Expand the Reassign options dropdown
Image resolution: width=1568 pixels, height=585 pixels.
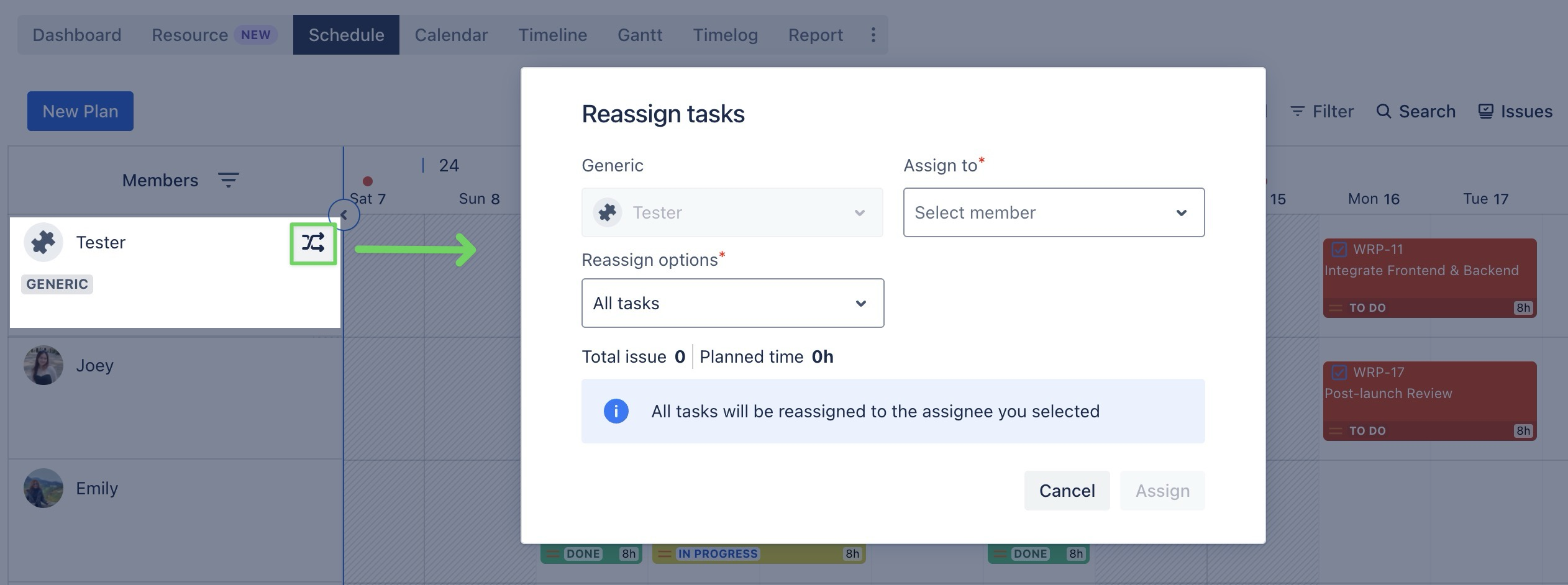(x=732, y=303)
